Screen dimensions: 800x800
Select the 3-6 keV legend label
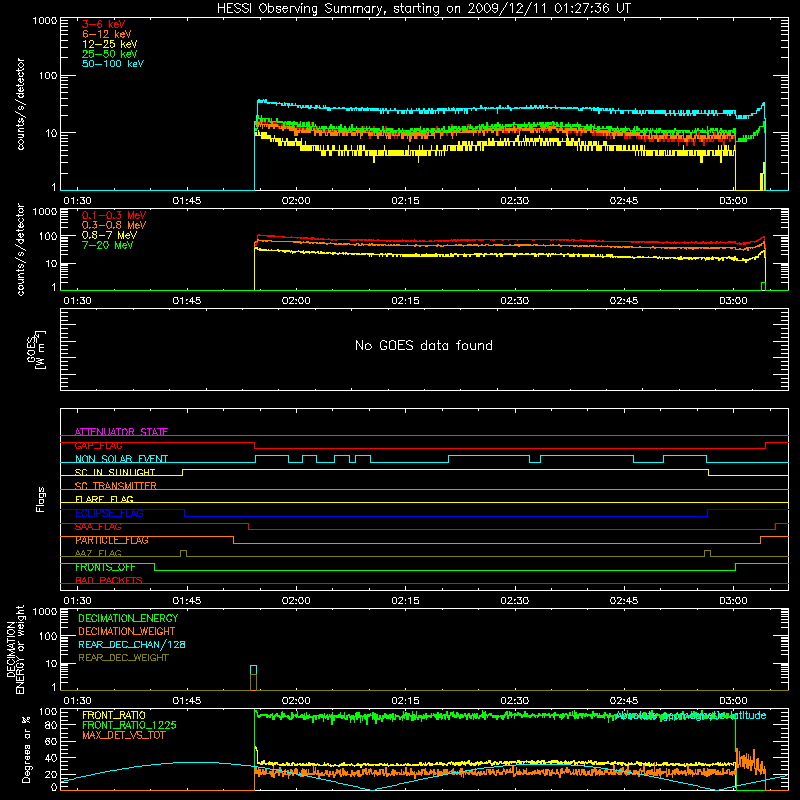104,24
